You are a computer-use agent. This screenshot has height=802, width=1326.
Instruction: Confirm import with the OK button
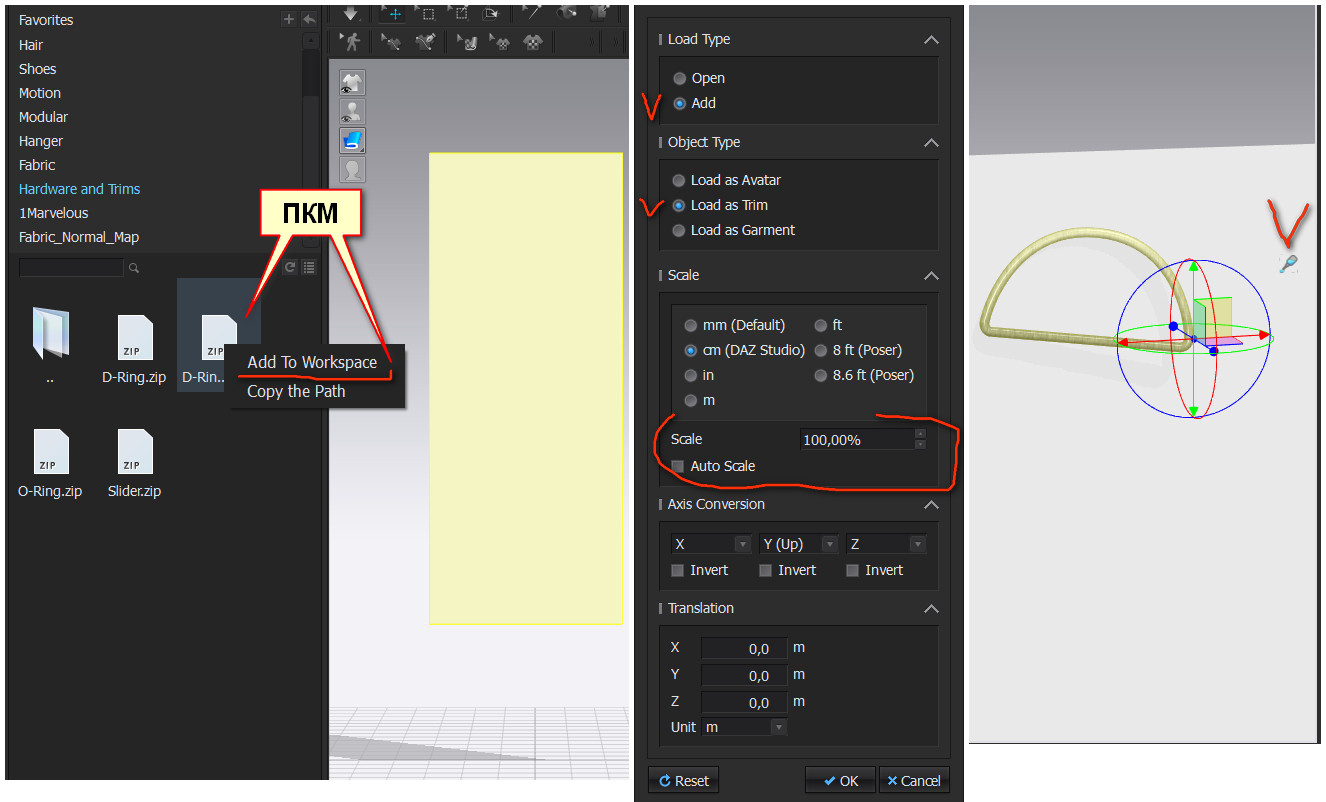pyautogui.click(x=840, y=780)
